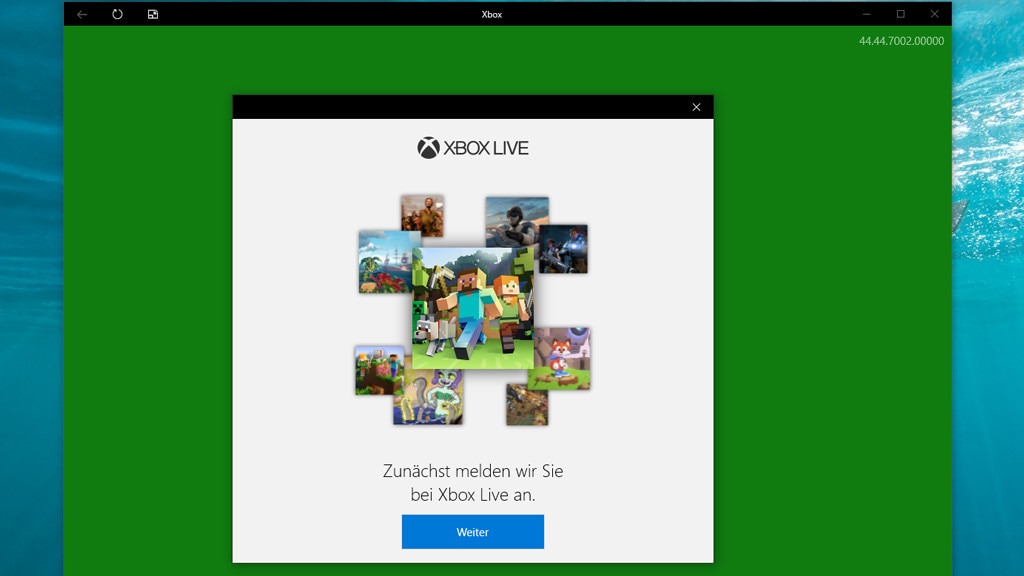1024x576 pixels.
Task: Select the central Minecraft artwork
Action: tap(473, 308)
